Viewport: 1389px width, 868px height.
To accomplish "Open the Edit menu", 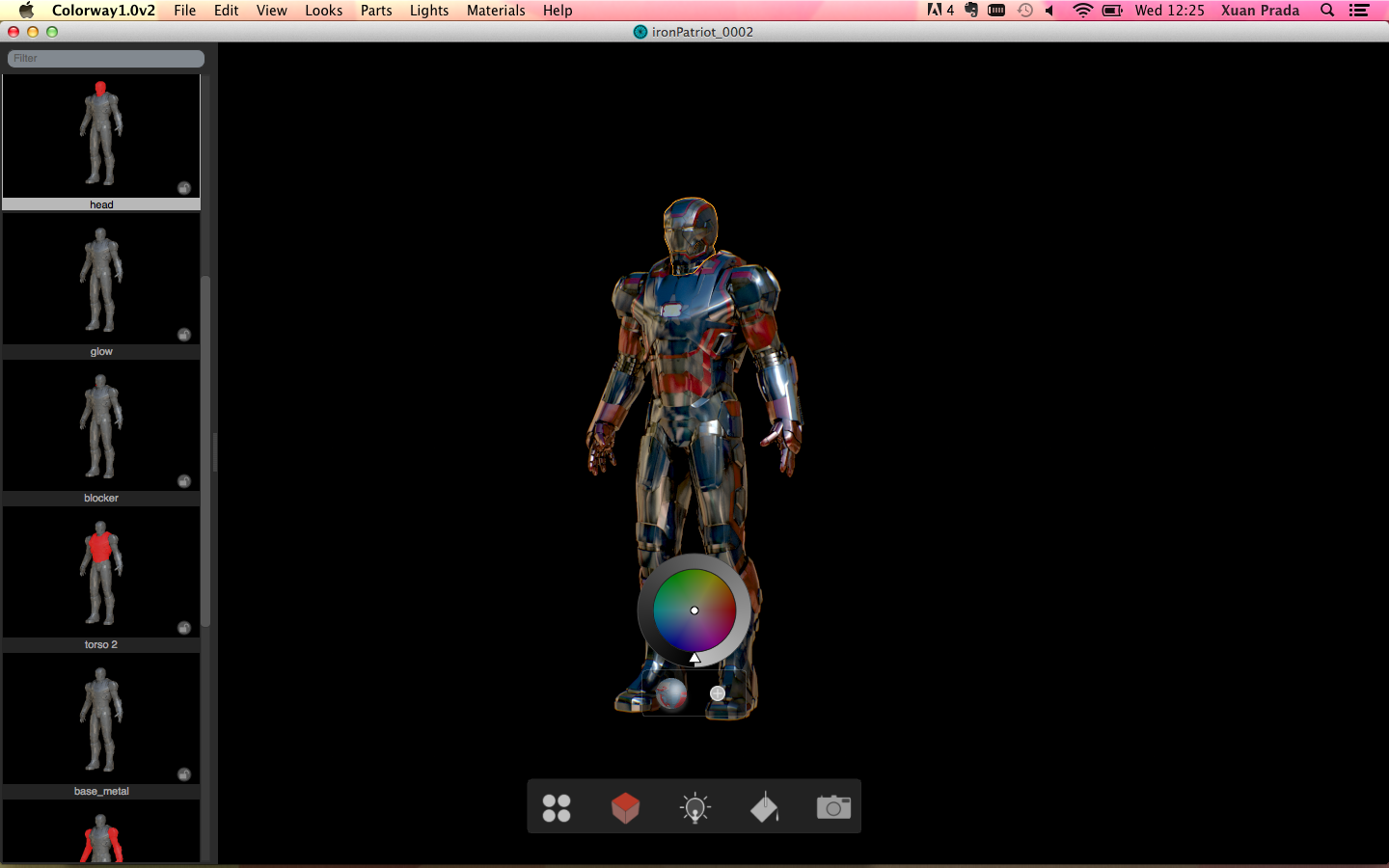I will pos(227,11).
